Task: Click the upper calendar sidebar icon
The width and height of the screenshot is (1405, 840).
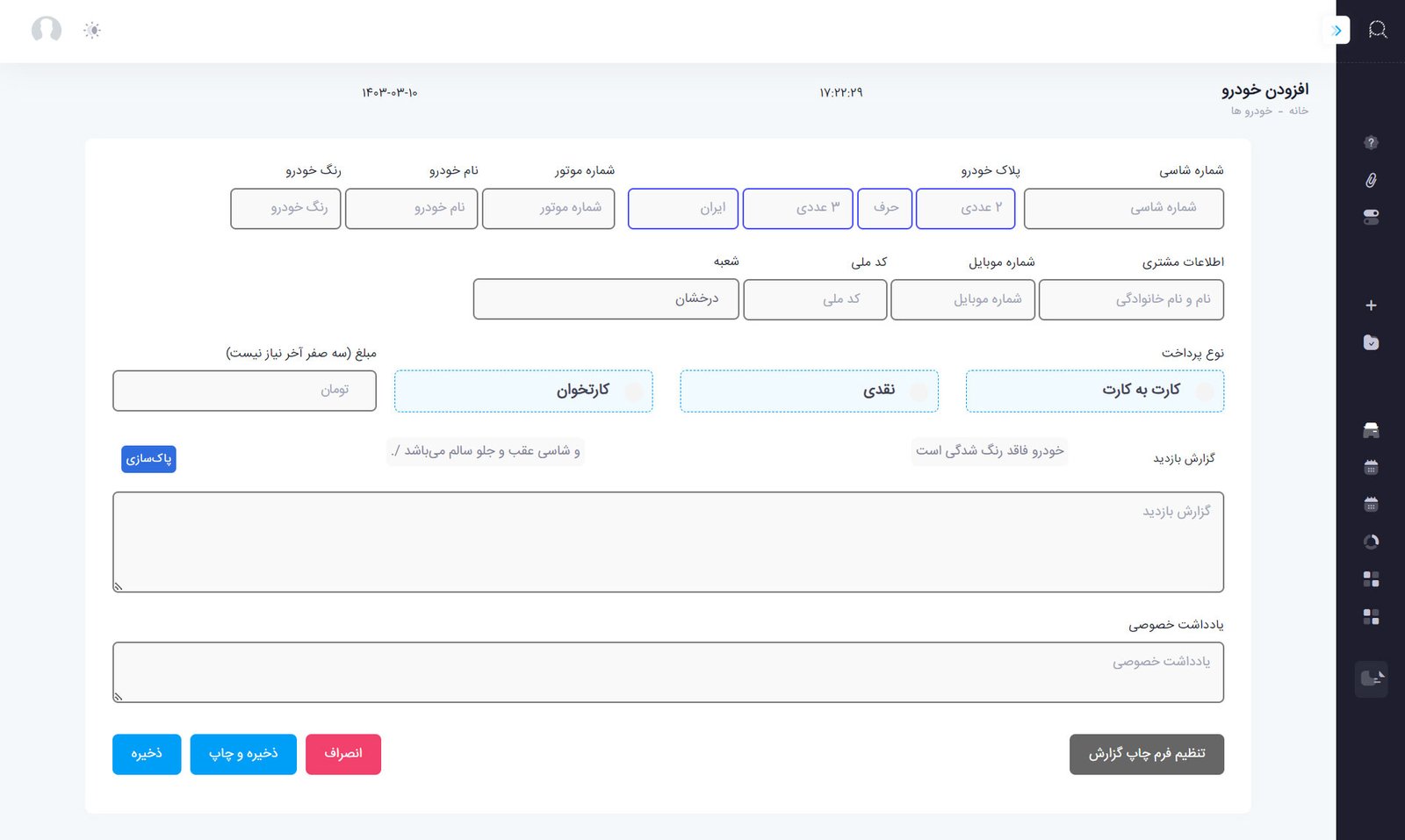Action: [x=1371, y=467]
